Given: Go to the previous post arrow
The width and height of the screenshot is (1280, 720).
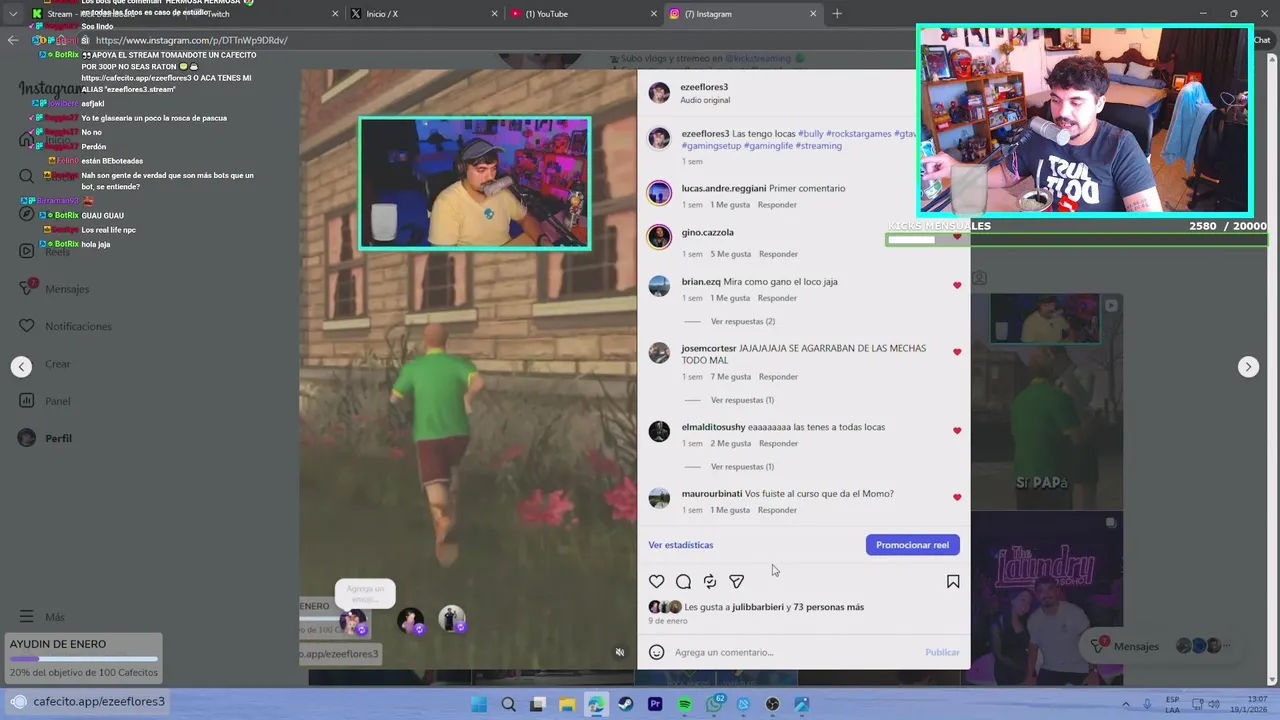Looking at the screenshot, I should pyautogui.click(x=21, y=367).
